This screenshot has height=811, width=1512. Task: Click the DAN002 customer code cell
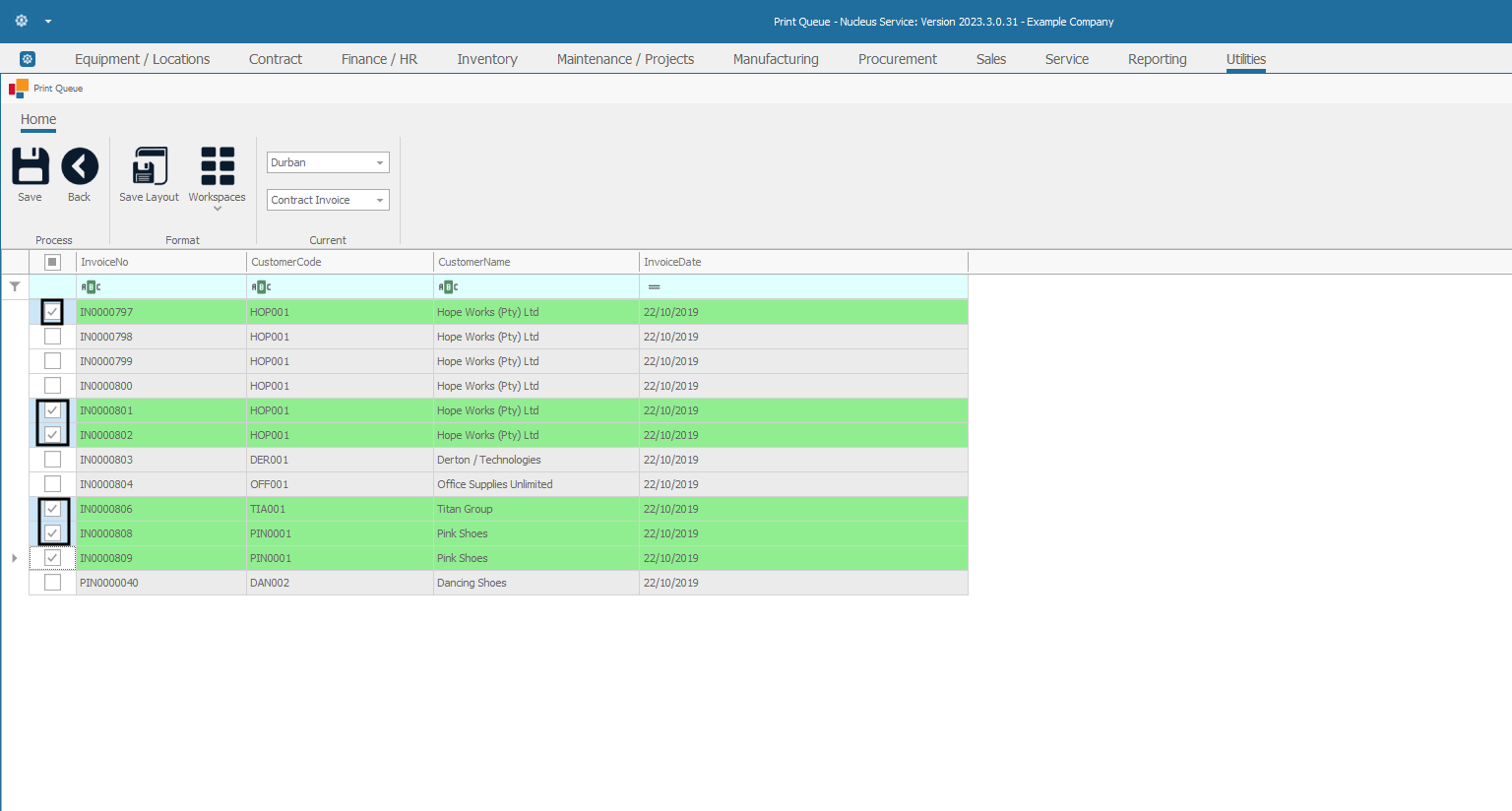[340, 583]
